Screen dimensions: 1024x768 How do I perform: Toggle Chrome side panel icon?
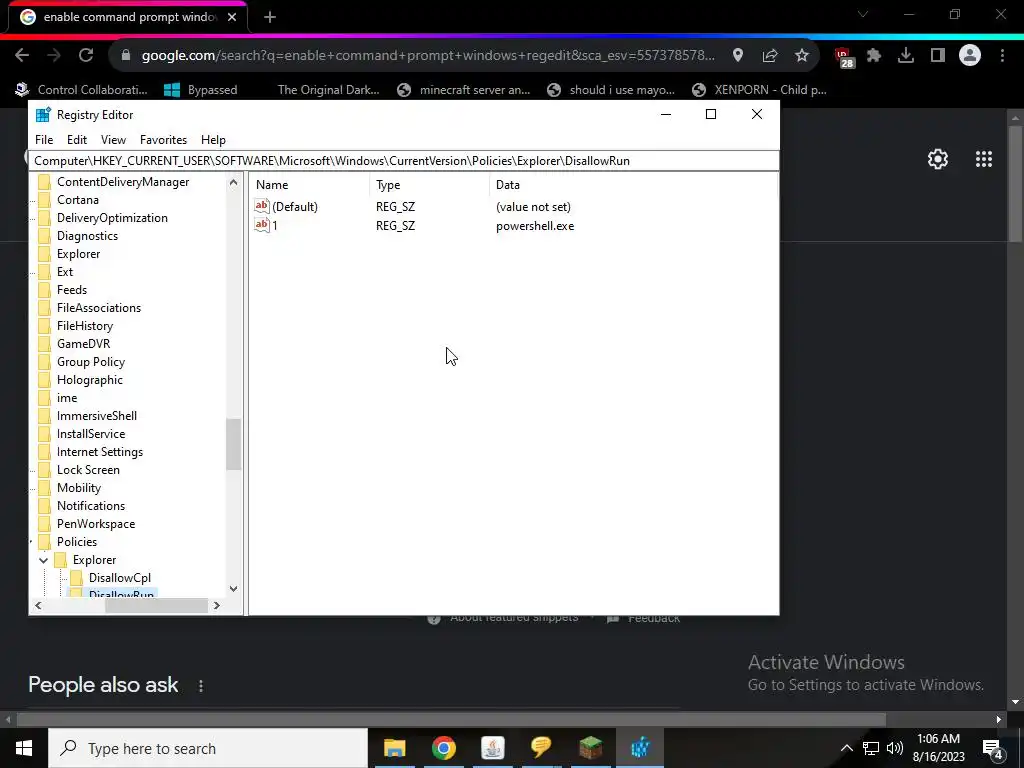938,56
